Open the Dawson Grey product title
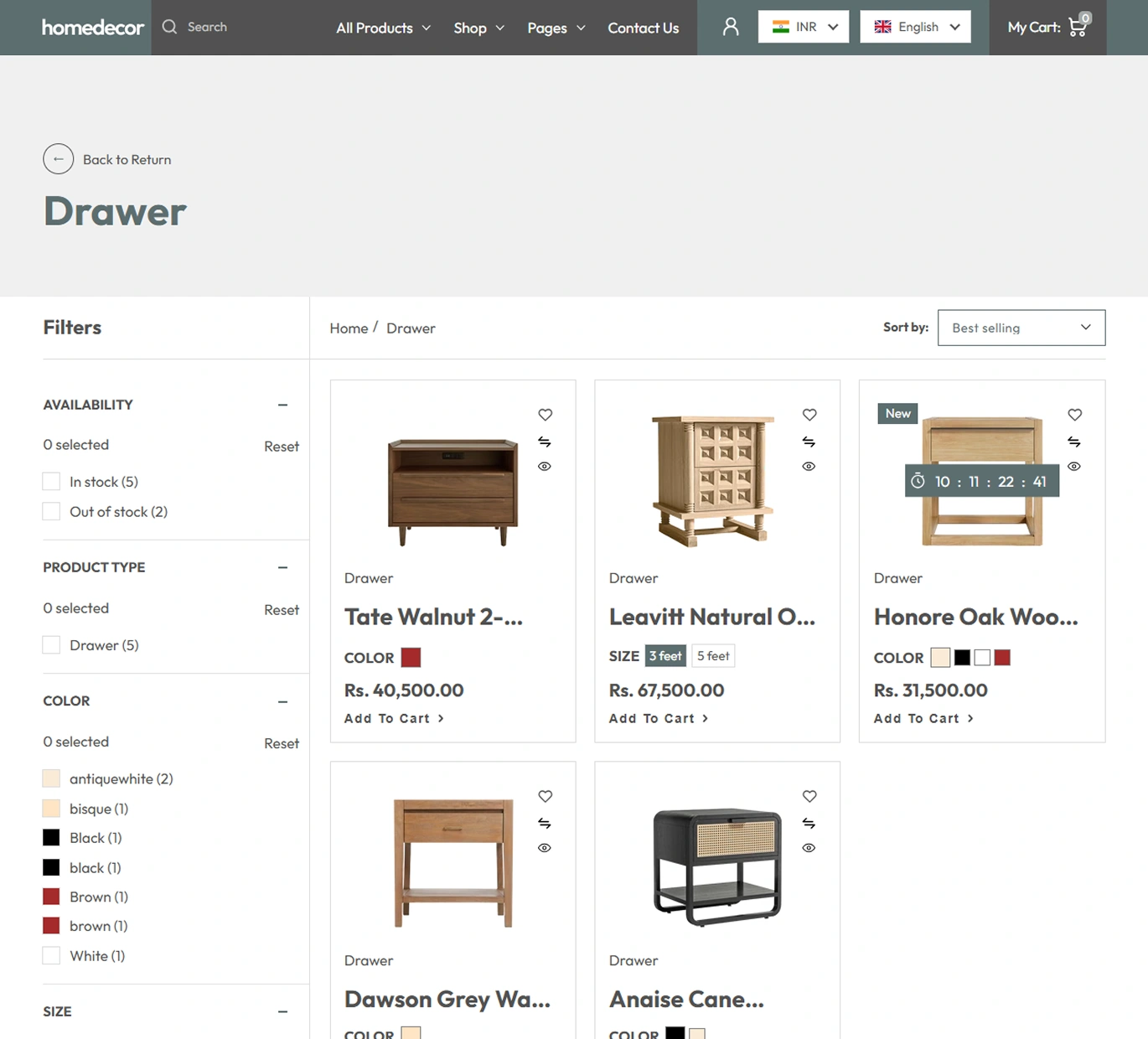Screen dimensions: 1148x1039 click(x=447, y=1000)
